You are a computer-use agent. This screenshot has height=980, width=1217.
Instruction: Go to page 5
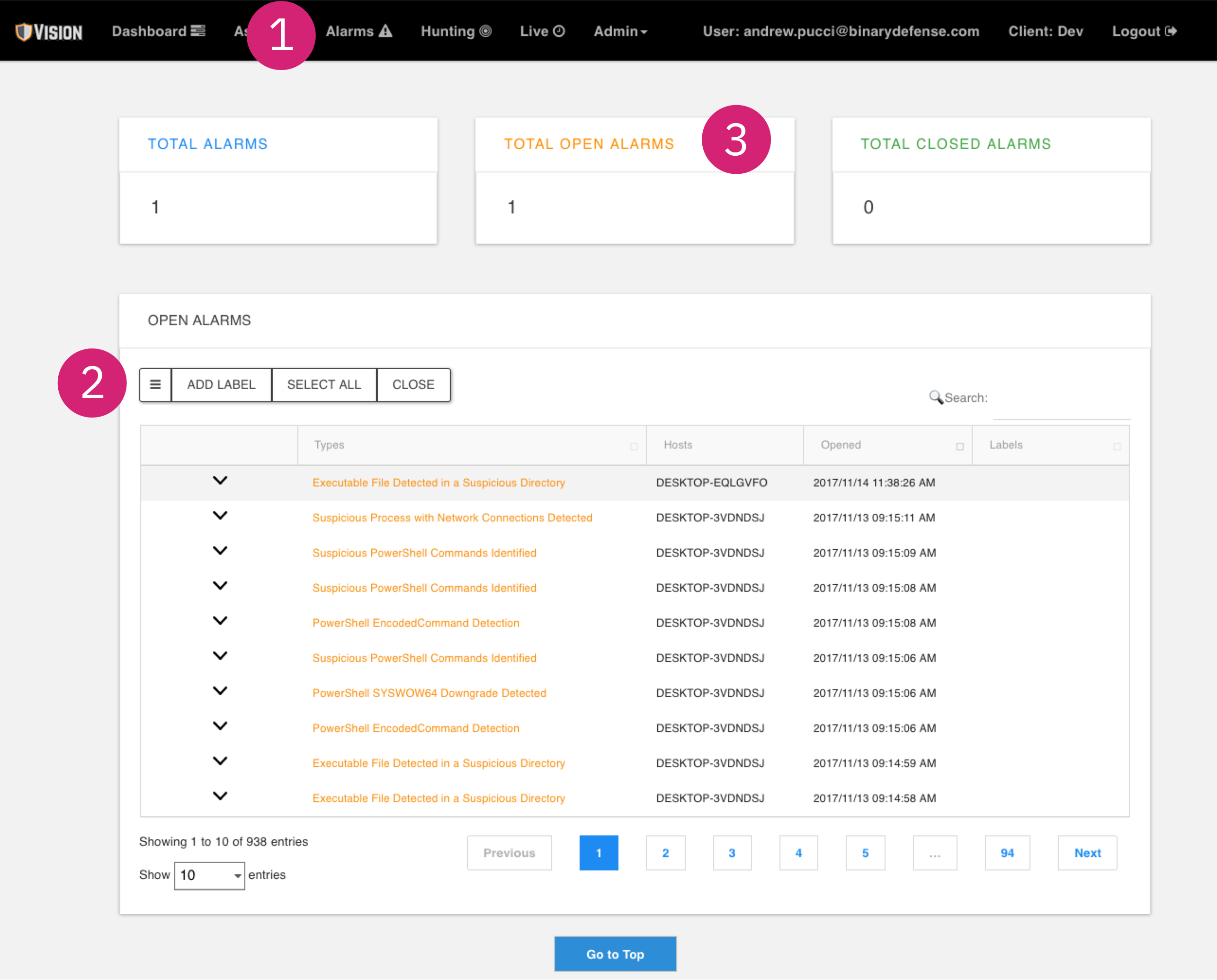[865, 853]
